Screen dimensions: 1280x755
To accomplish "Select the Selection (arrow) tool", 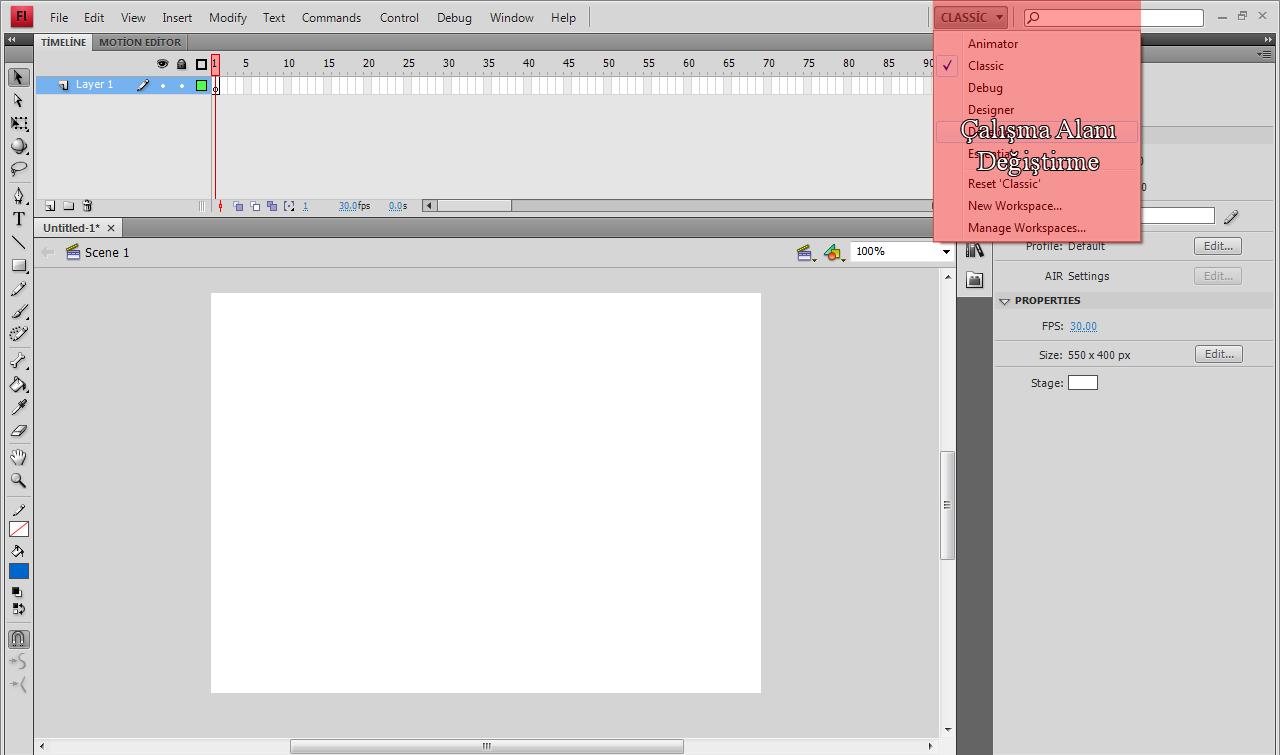I will 18,77.
